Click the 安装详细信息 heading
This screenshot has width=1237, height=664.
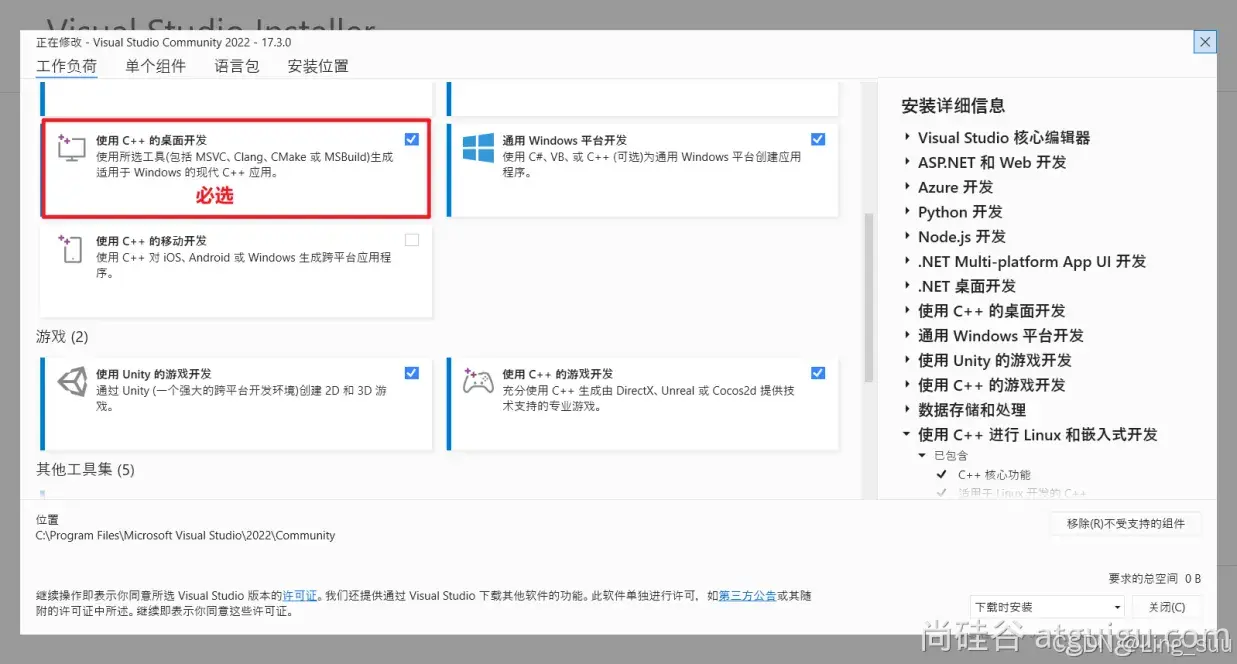[x=953, y=105]
